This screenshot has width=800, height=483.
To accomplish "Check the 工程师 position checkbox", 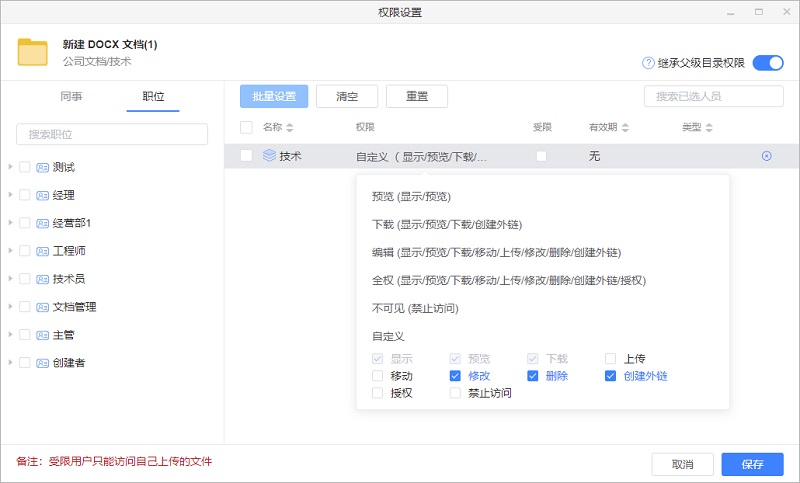I will coord(24,250).
